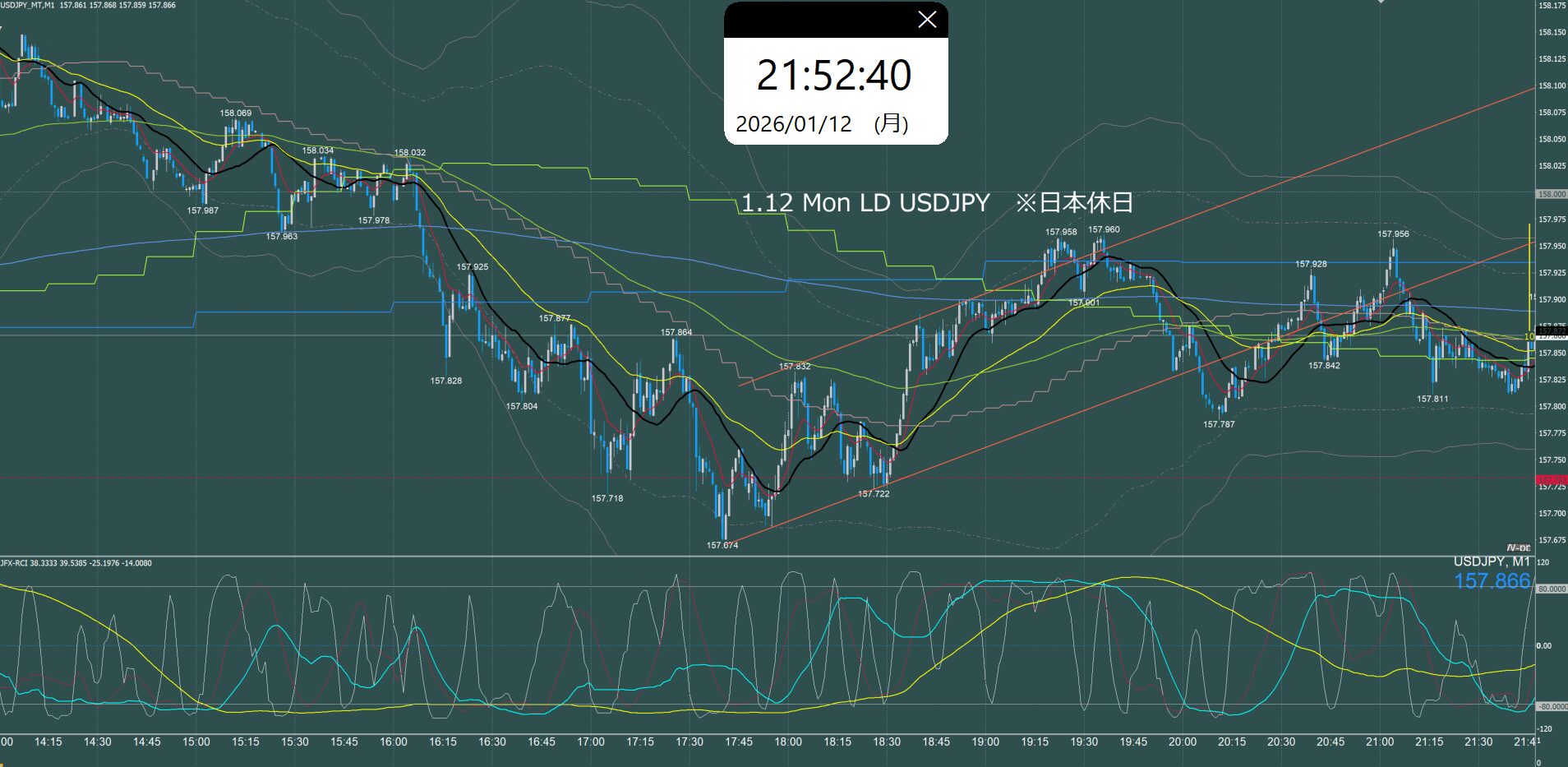Click the 158.069 swing high price label
The width and height of the screenshot is (1568, 767).
pos(236,113)
